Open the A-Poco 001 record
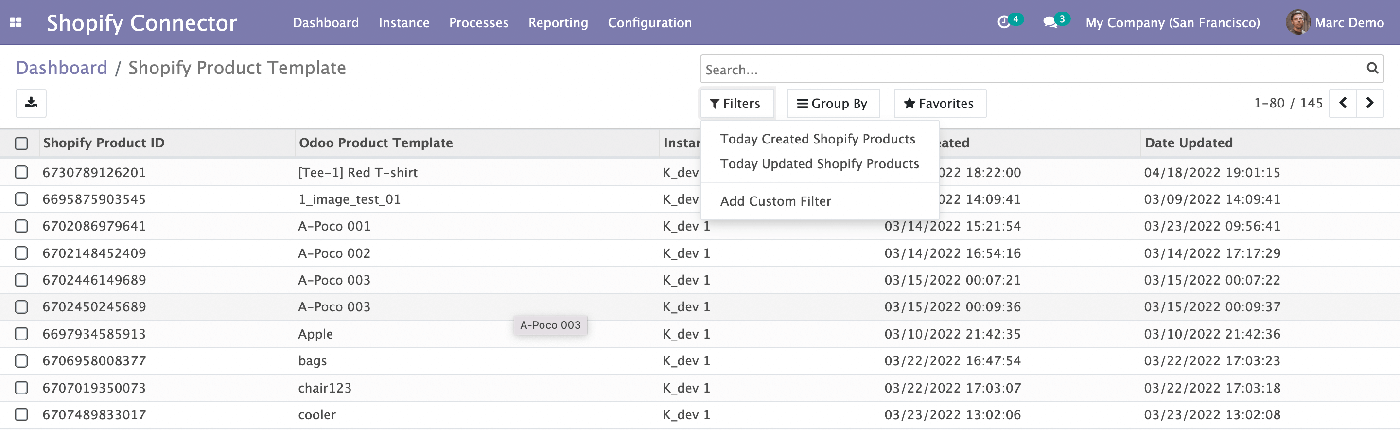 tap(334, 226)
